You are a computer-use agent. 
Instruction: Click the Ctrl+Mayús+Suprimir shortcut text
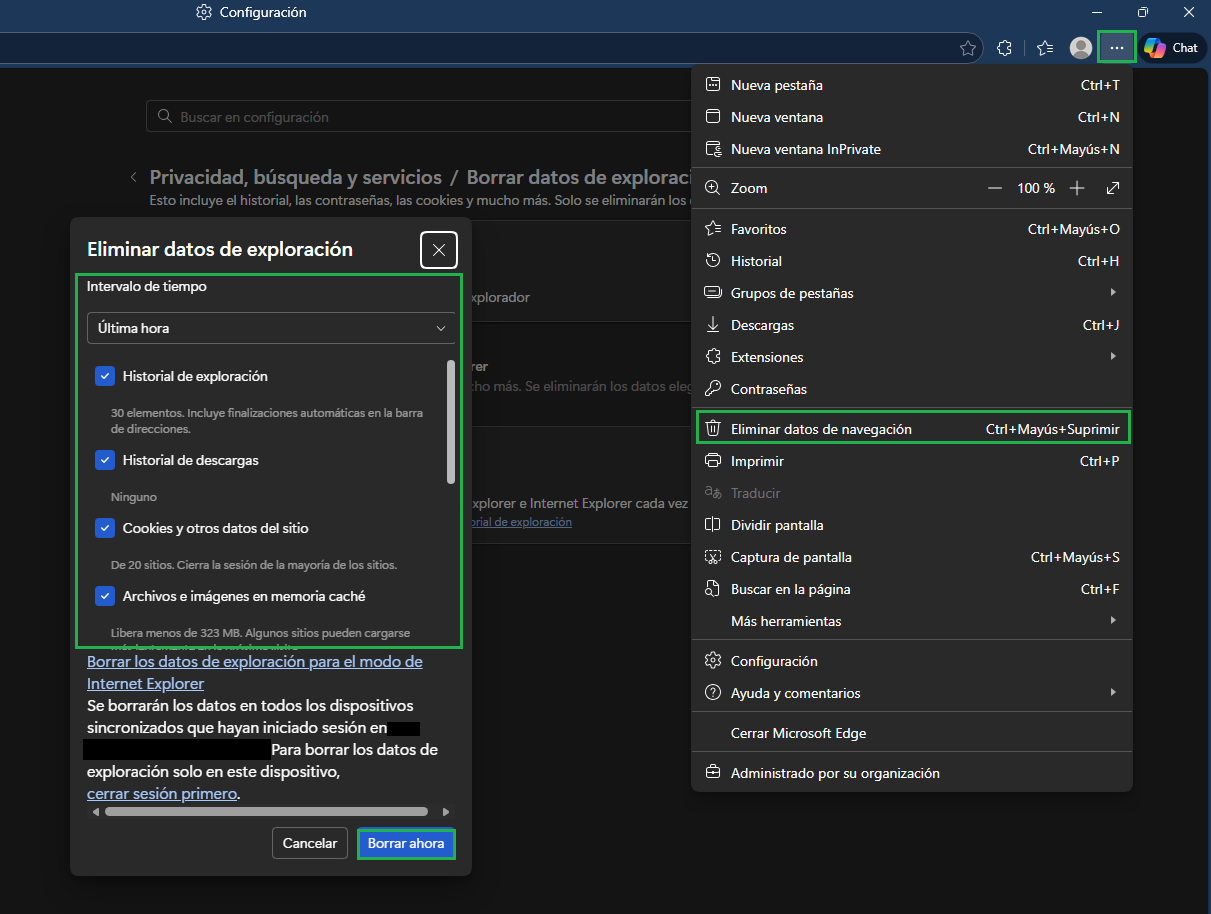click(1053, 428)
